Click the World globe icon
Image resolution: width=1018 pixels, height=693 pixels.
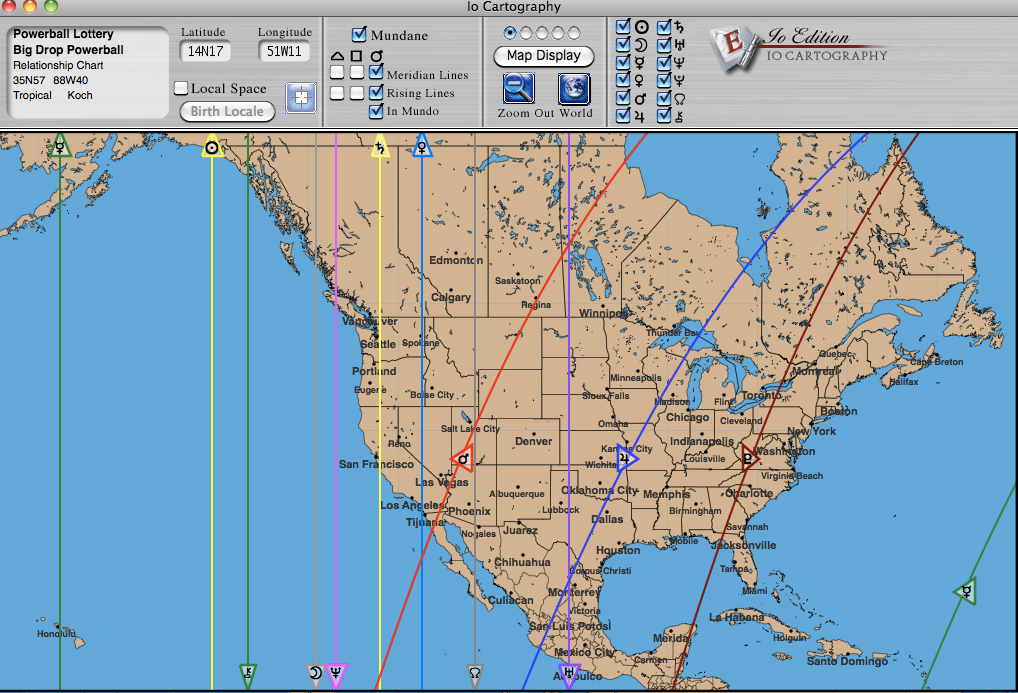pyautogui.click(x=574, y=88)
